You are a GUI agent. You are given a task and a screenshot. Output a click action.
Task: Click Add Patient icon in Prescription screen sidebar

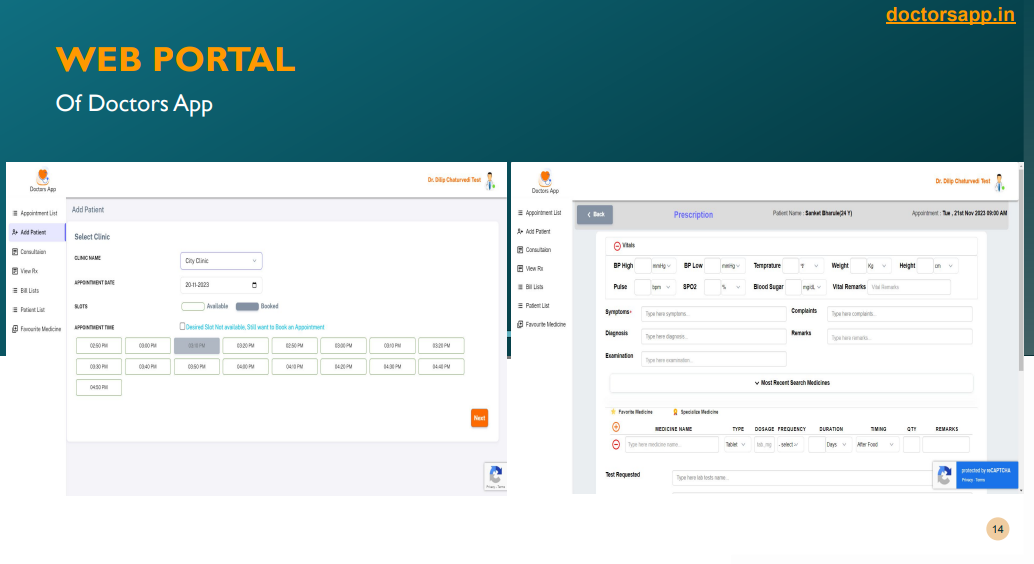[x=520, y=231]
